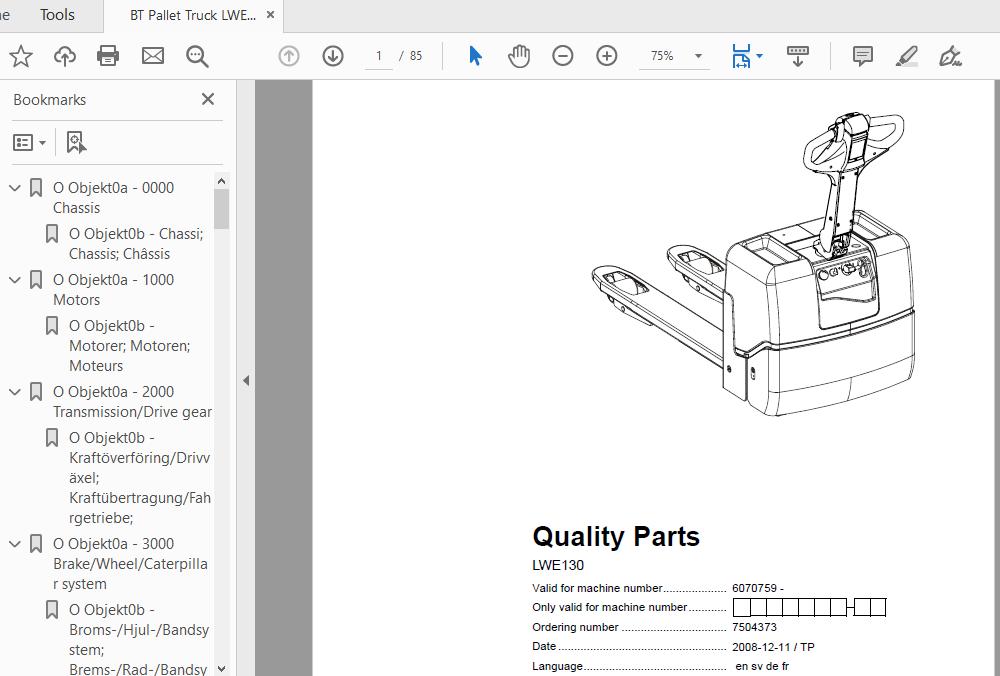Choose the highlighter pen tool
The image size is (1000, 676).
point(907,56)
